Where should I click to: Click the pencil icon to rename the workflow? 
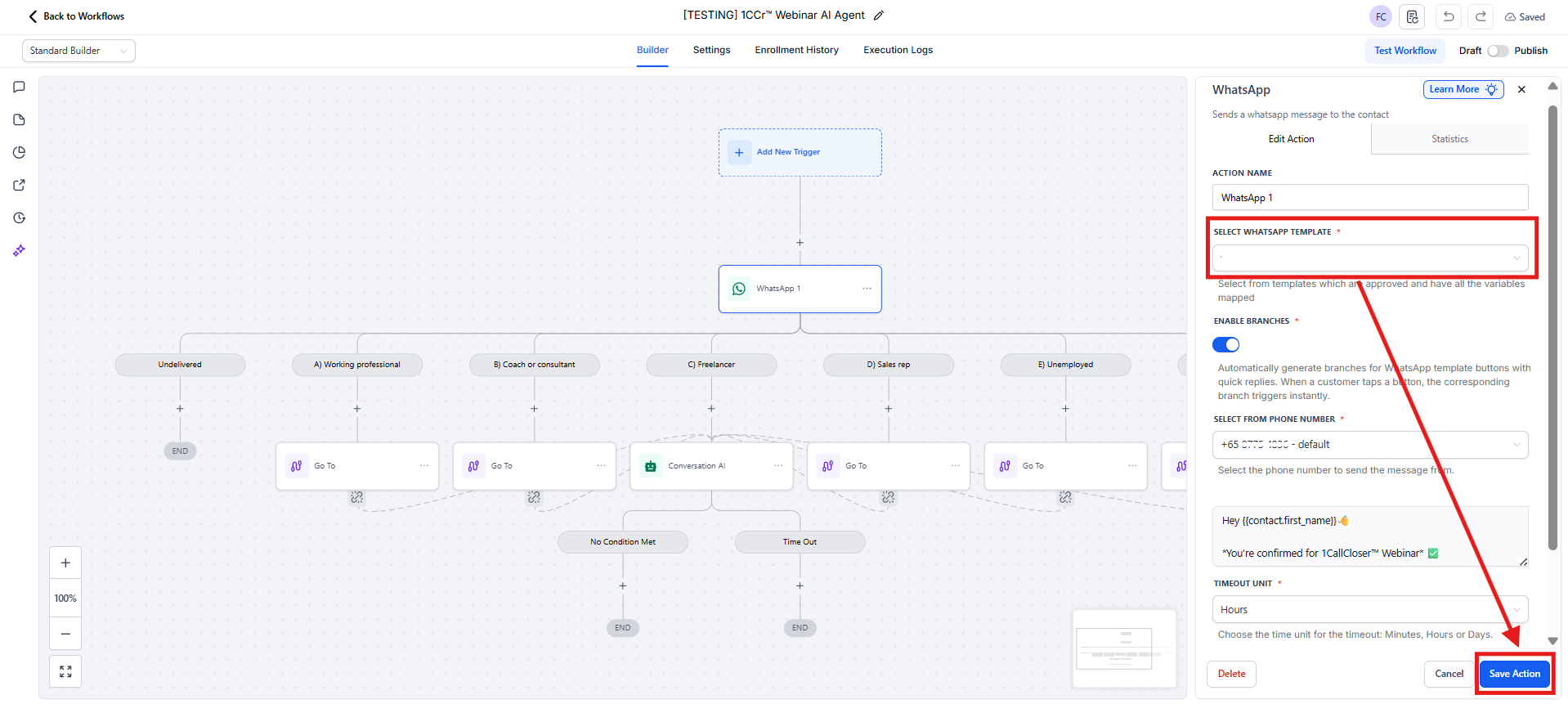coord(879,16)
